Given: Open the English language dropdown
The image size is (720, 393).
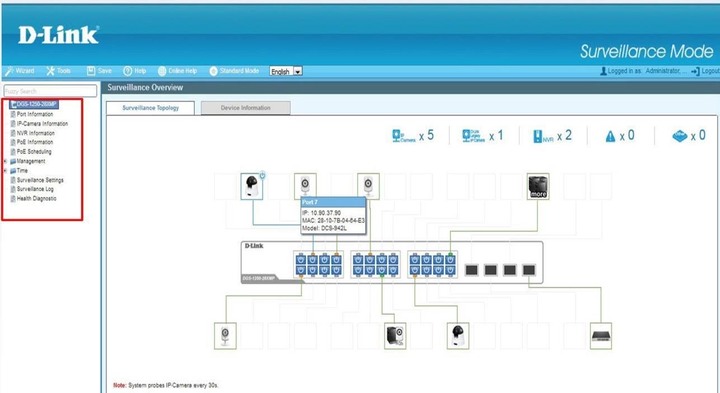Looking at the screenshot, I should point(286,71).
